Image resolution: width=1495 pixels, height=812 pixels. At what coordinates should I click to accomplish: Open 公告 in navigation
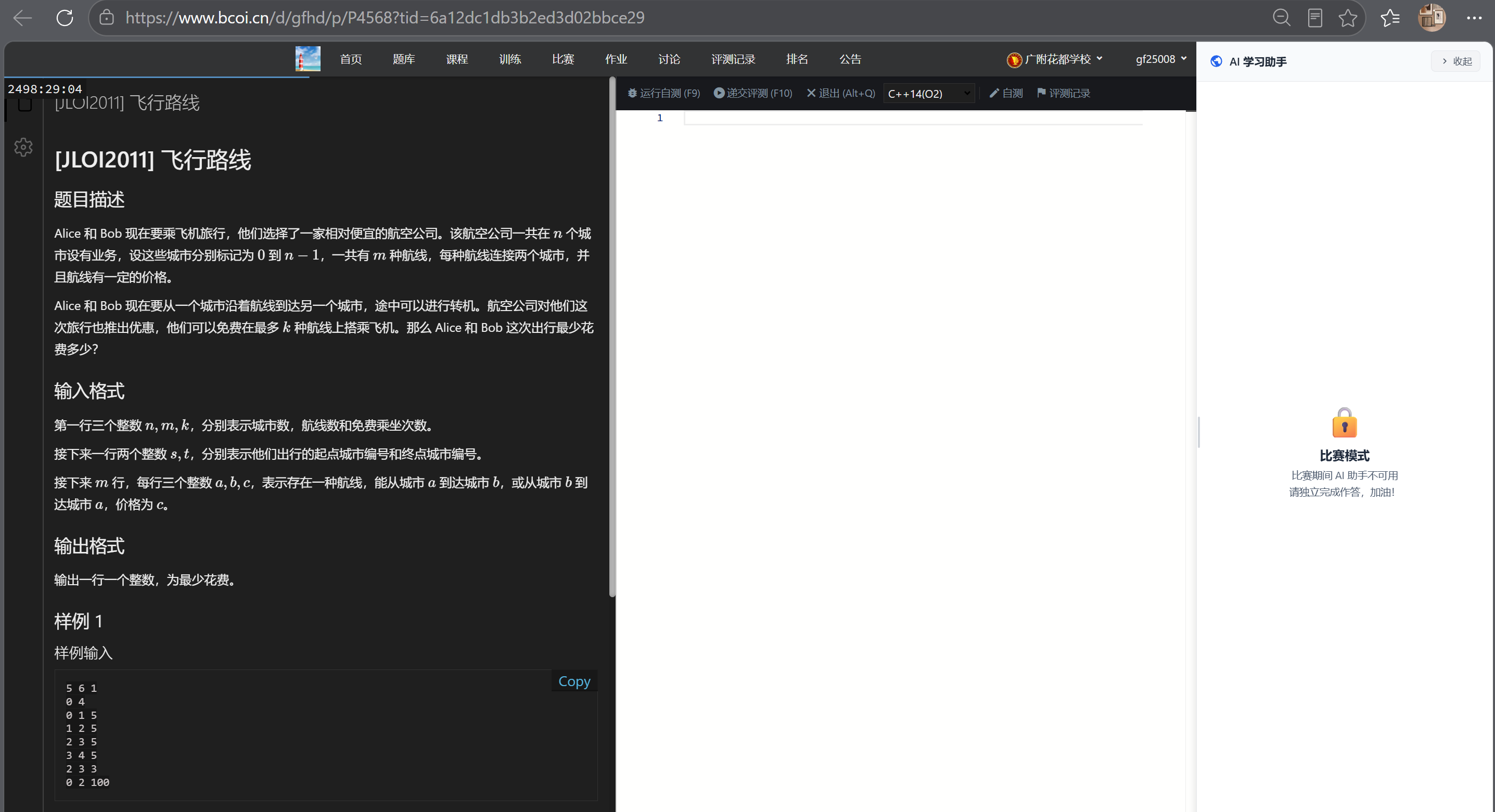[x=850, y=59]
